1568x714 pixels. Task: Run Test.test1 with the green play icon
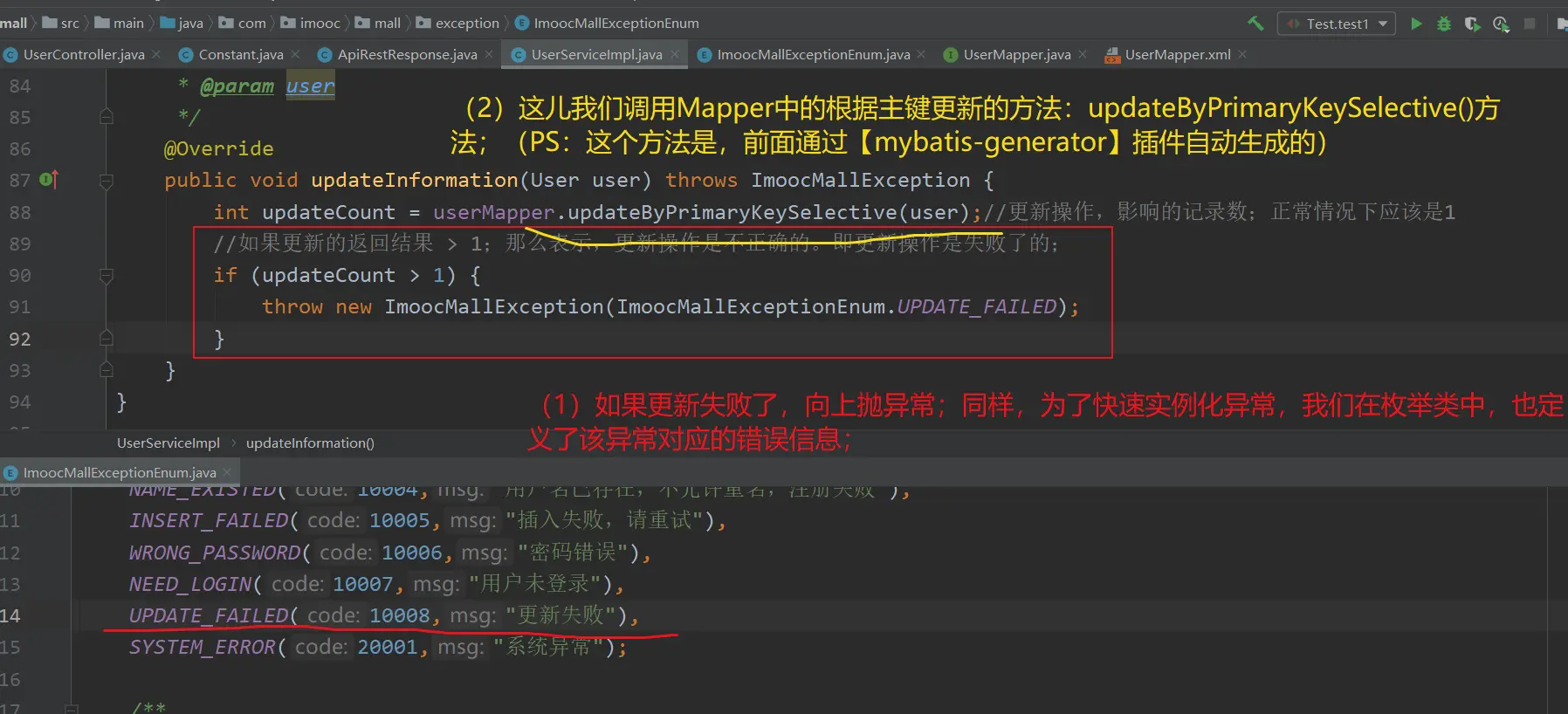[x=1416, y=24]
